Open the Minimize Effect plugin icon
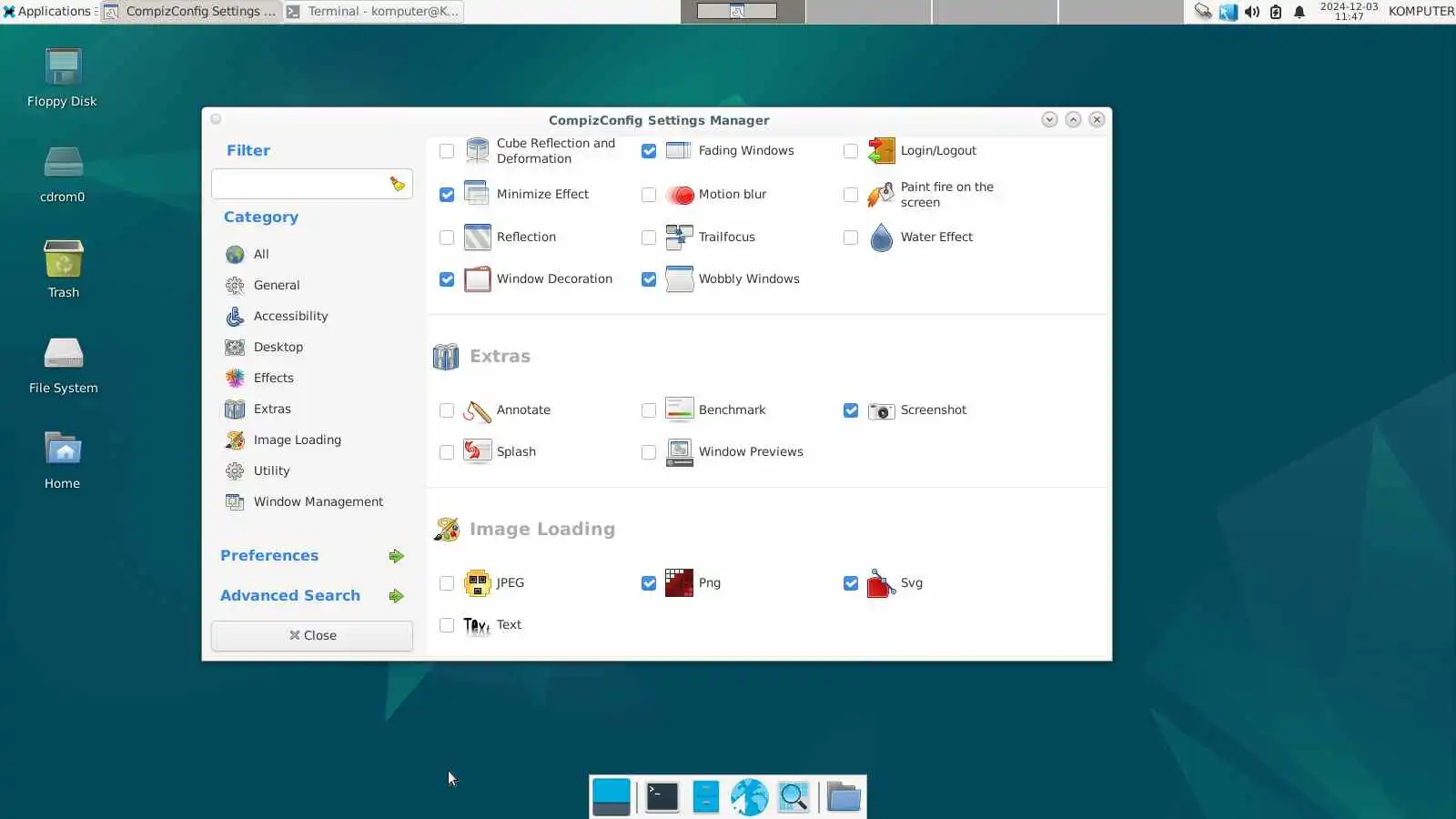The width and height of the screenshot is (1456, 819). click(x=477, y=194)
